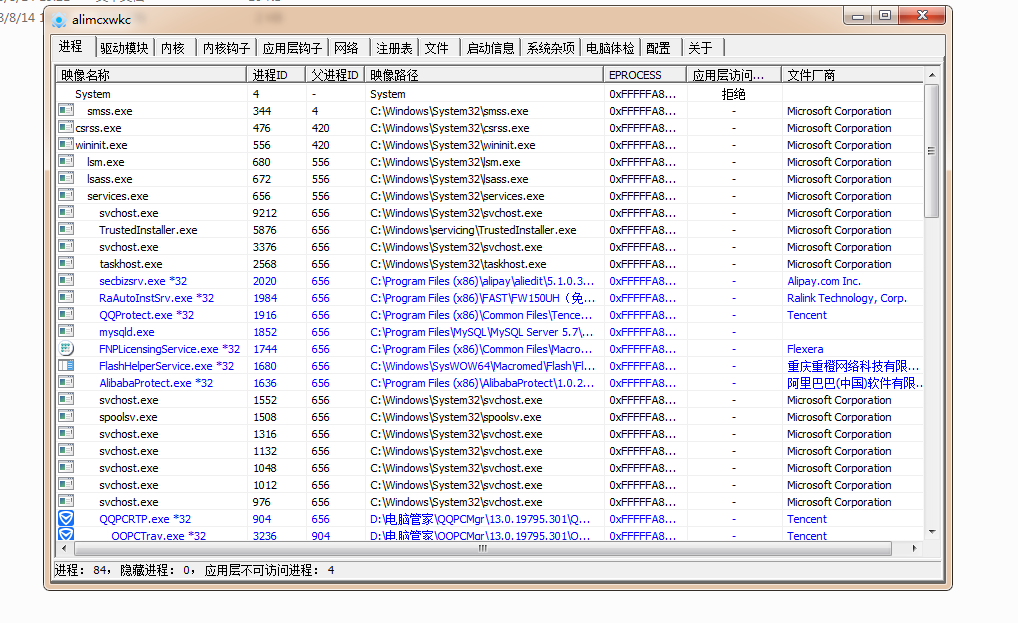This screenshot has width=1018, height=623.
Task: Open the 电脑体检 tab
Action: pyautogui.click(x=610, y=48)
